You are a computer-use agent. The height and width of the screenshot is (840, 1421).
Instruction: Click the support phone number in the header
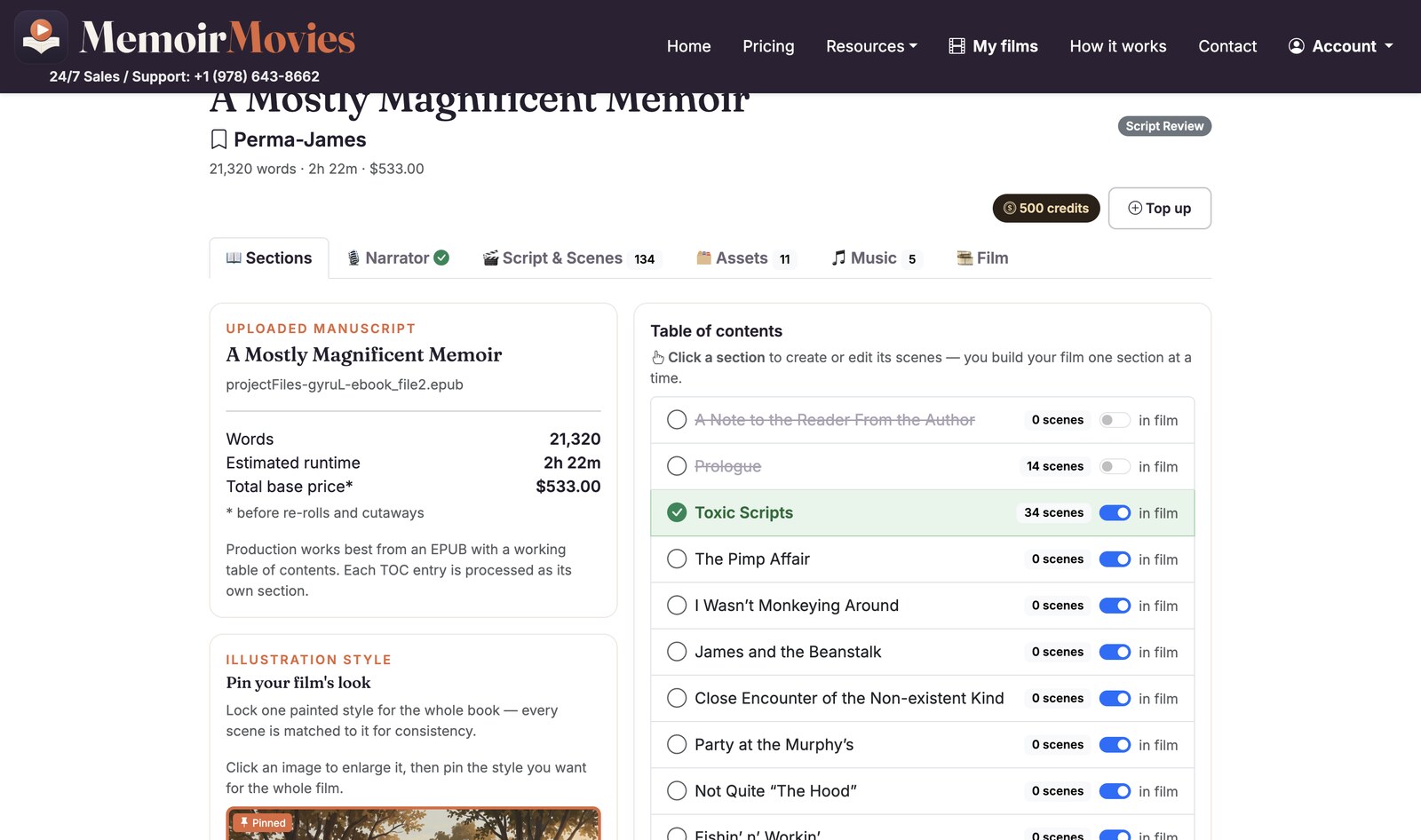pos(257,76)
